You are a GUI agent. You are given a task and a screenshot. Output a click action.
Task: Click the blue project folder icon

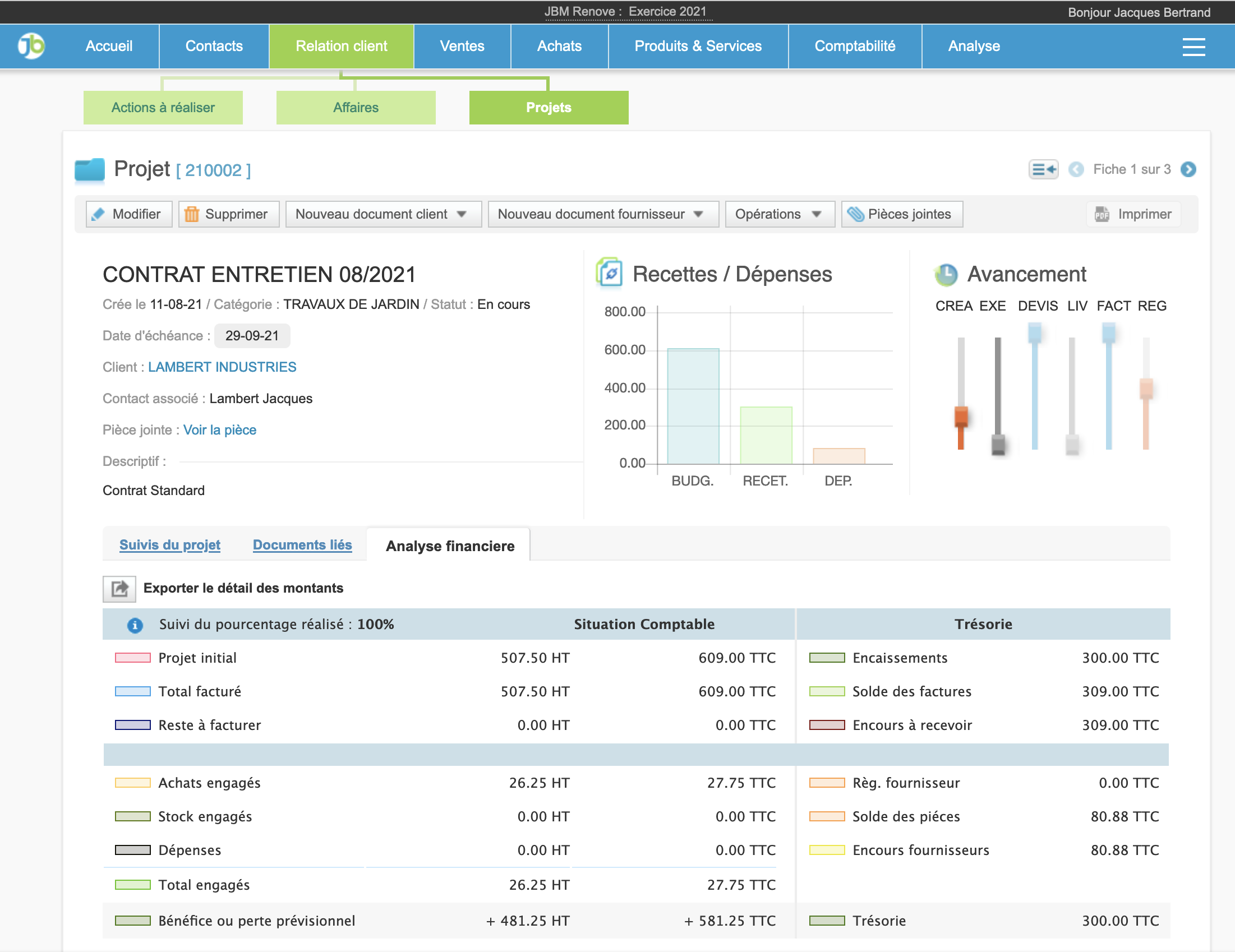click(x=90, y=169)
